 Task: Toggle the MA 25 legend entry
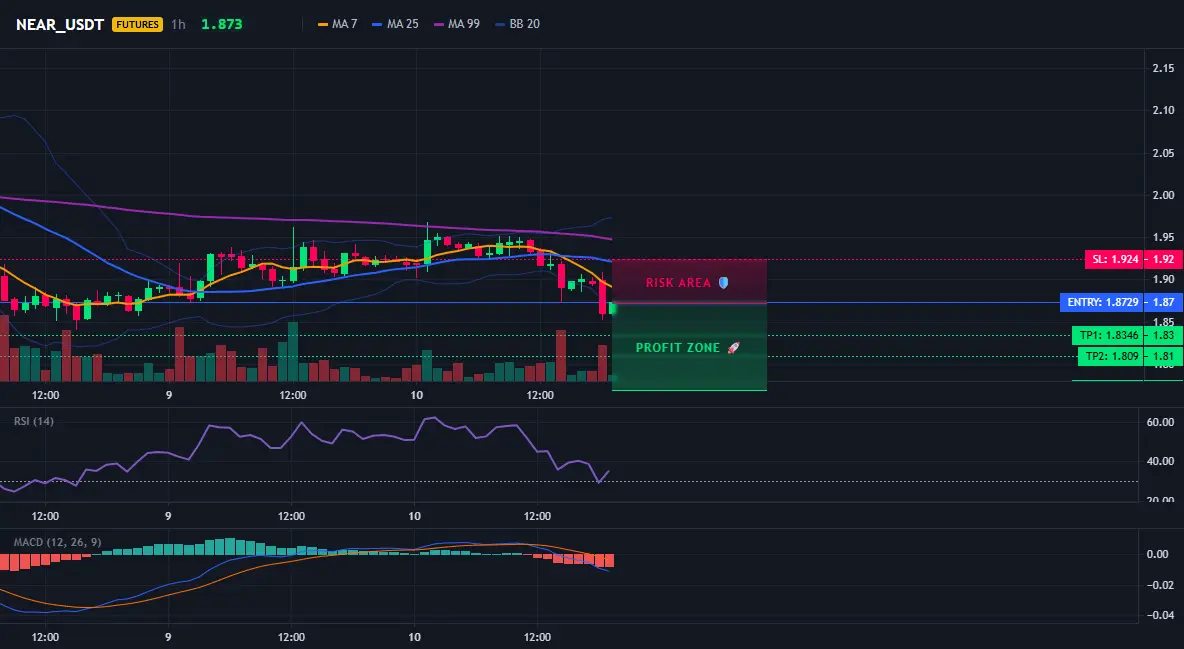pyautogui.click(x=395, y=24)
